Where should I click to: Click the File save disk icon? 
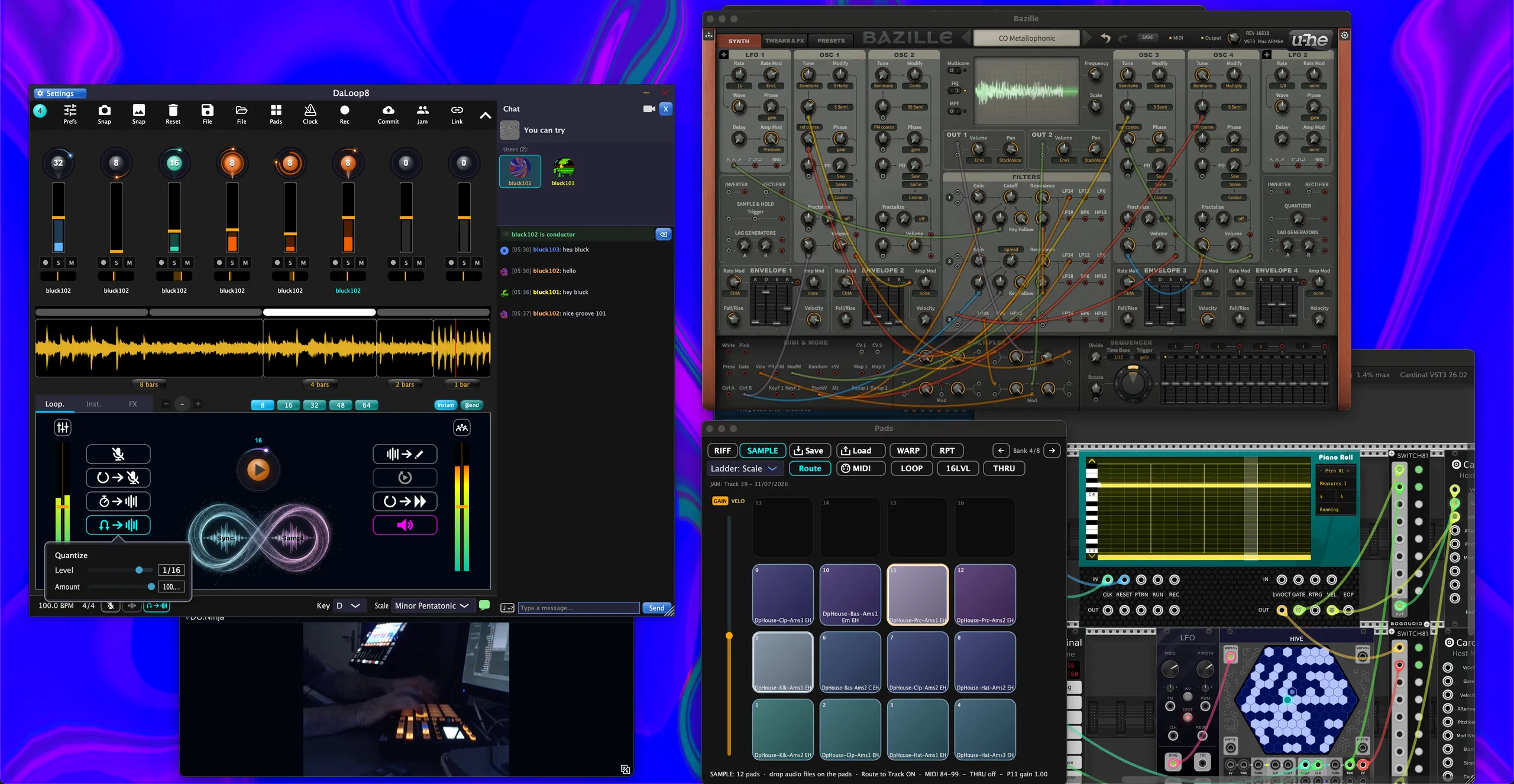tap(207, 114)
